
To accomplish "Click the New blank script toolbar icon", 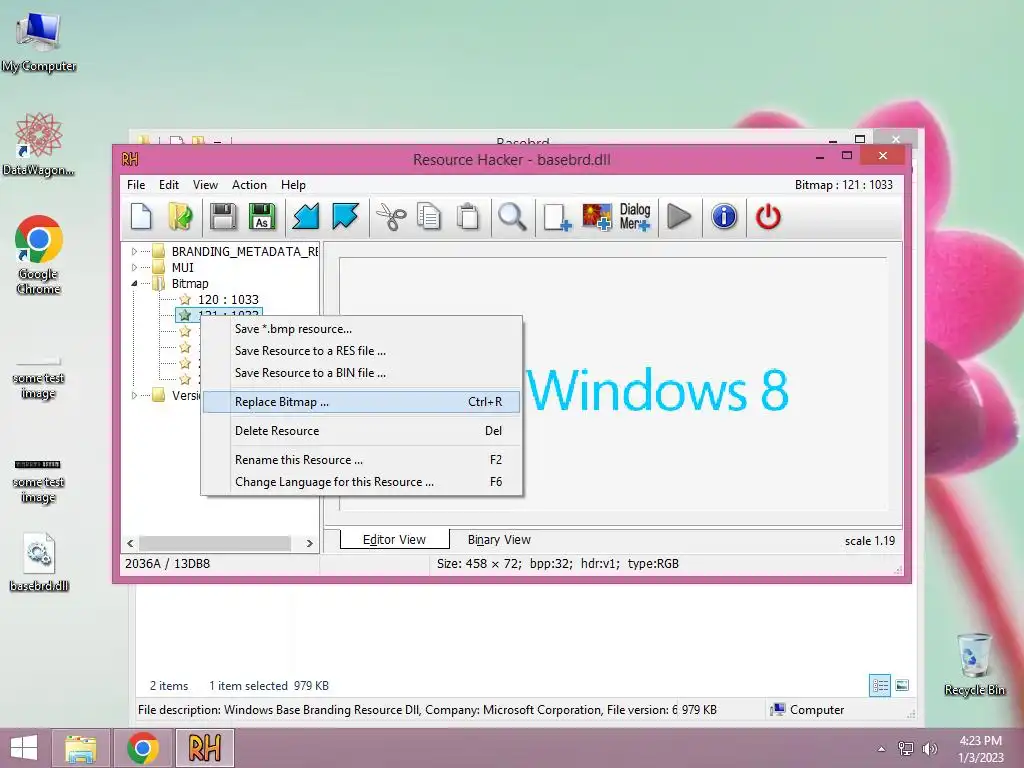I will pyautogui.click(x=141, y=217).
